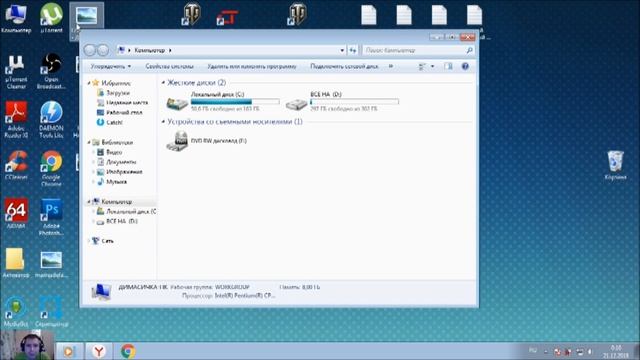The height and width of the screenshot is (360, 640).
Task: Select ВСЕ НА (D:) in the tree
Action: 122,221
